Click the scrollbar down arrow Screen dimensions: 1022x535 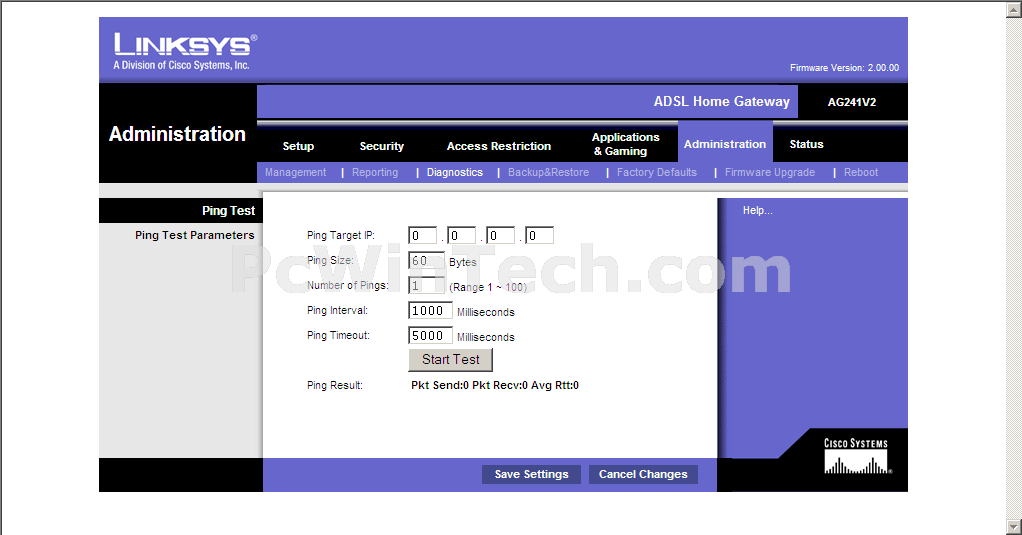pos(1014,526)
